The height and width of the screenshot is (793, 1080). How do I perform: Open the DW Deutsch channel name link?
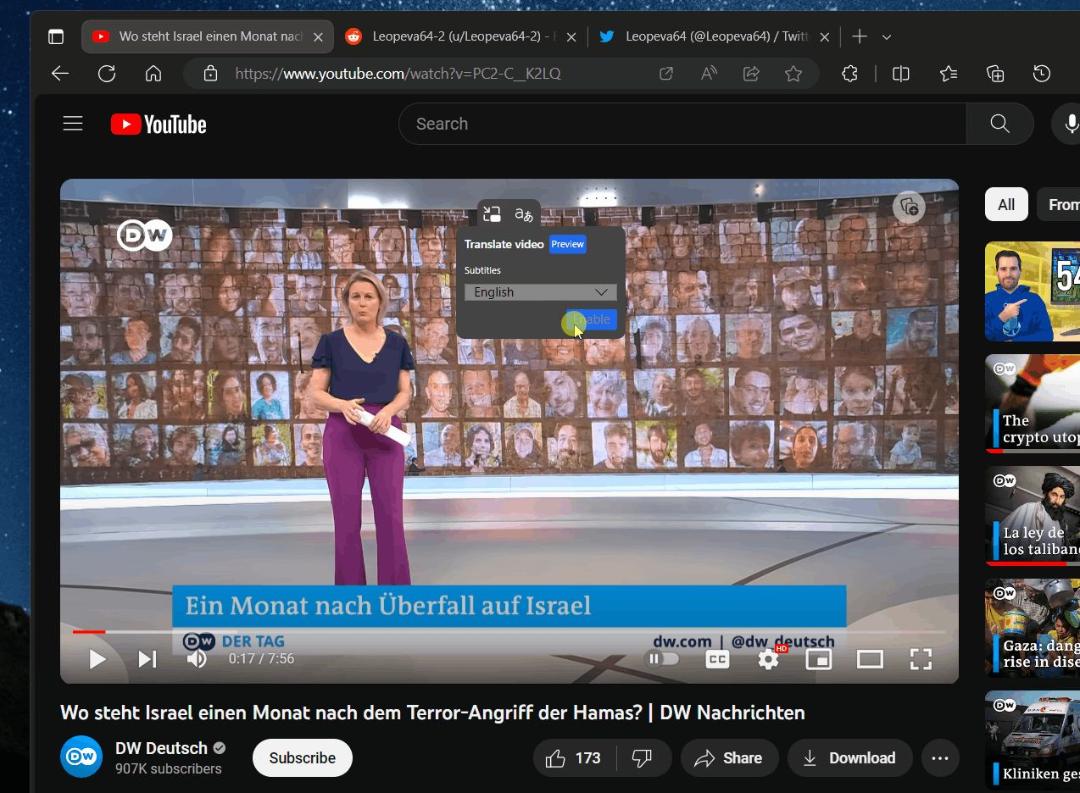click(161, 748)
